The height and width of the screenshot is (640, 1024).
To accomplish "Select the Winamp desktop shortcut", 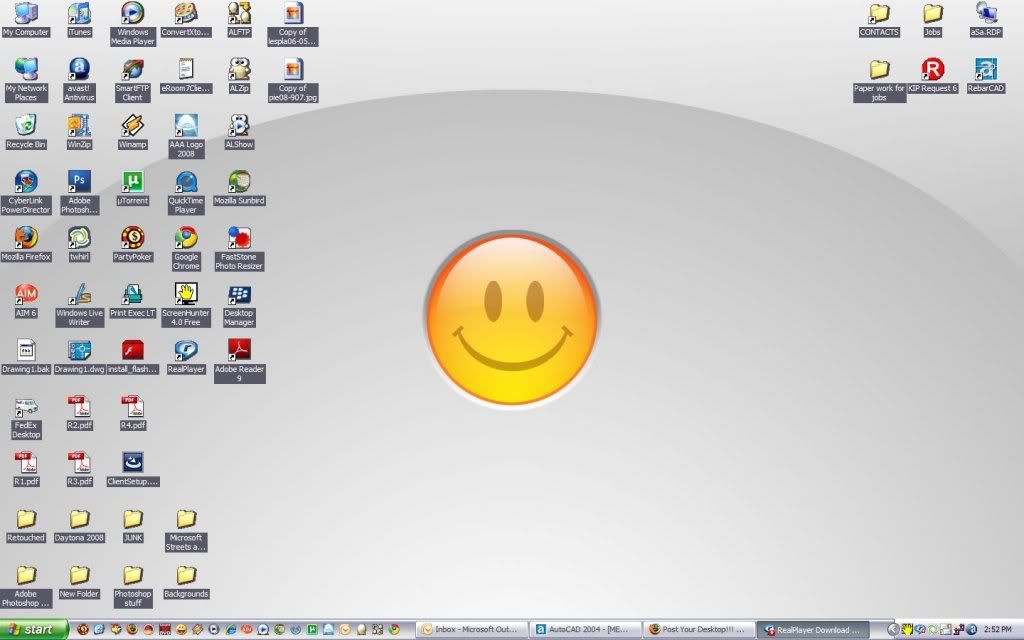I will pos(133,132).
